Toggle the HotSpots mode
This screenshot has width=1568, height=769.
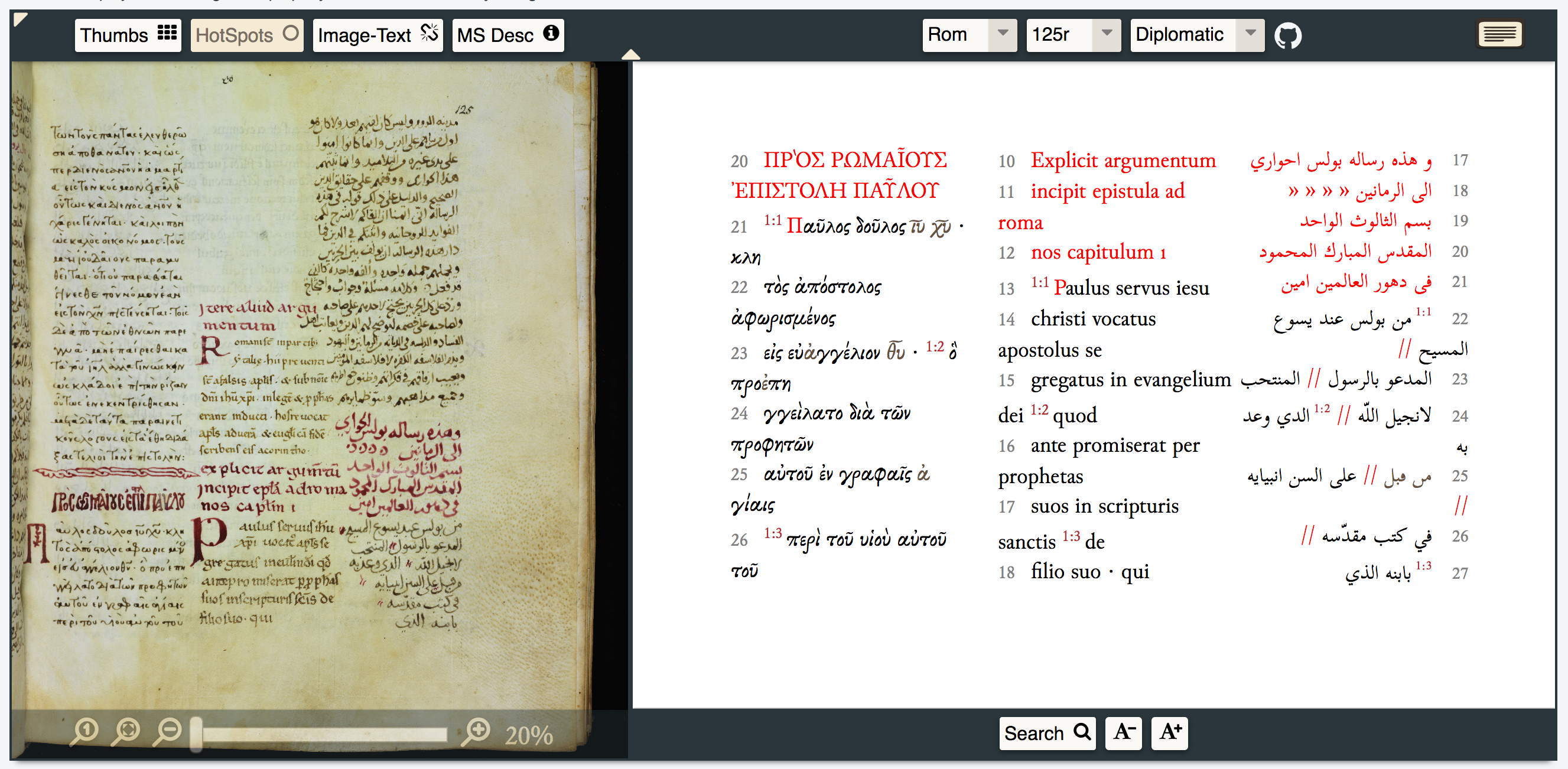[x=246, y=35]
